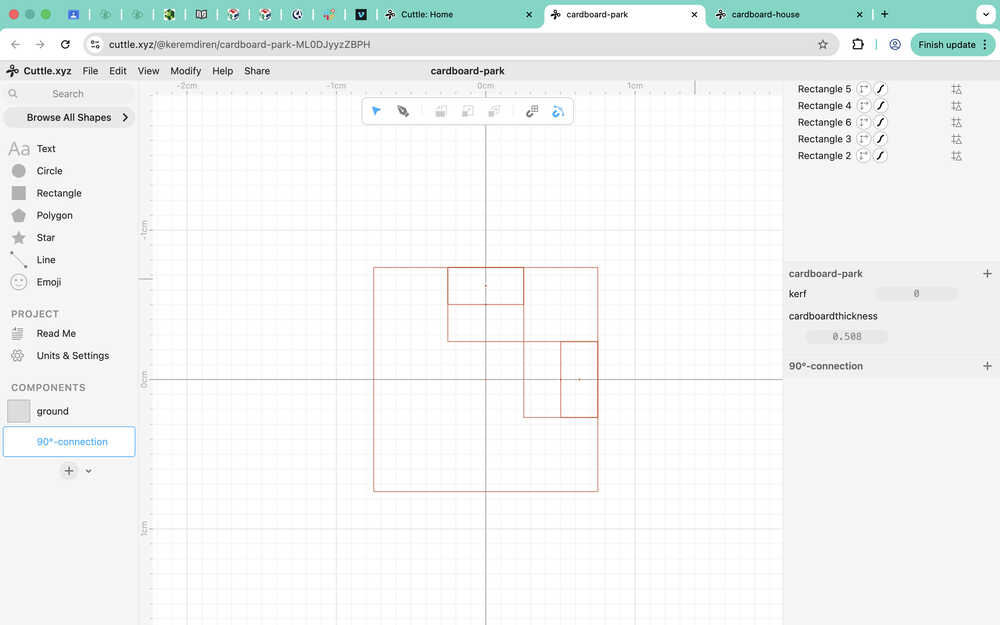Open dropdown arrow next to add component

89,471
